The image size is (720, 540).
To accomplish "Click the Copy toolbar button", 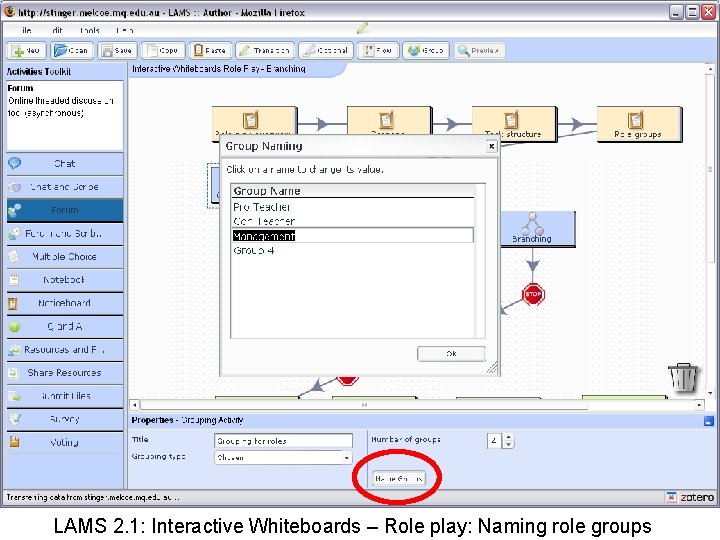I will tap(163, 51).
